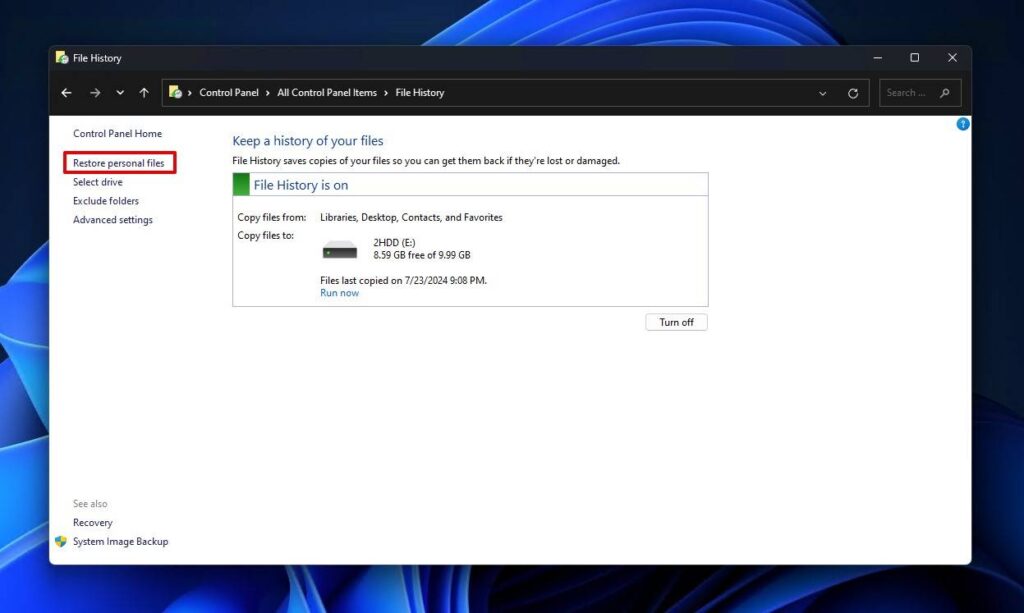Click the Refresh icon in the address bar

pyautogui.click(x=853, y=92)
